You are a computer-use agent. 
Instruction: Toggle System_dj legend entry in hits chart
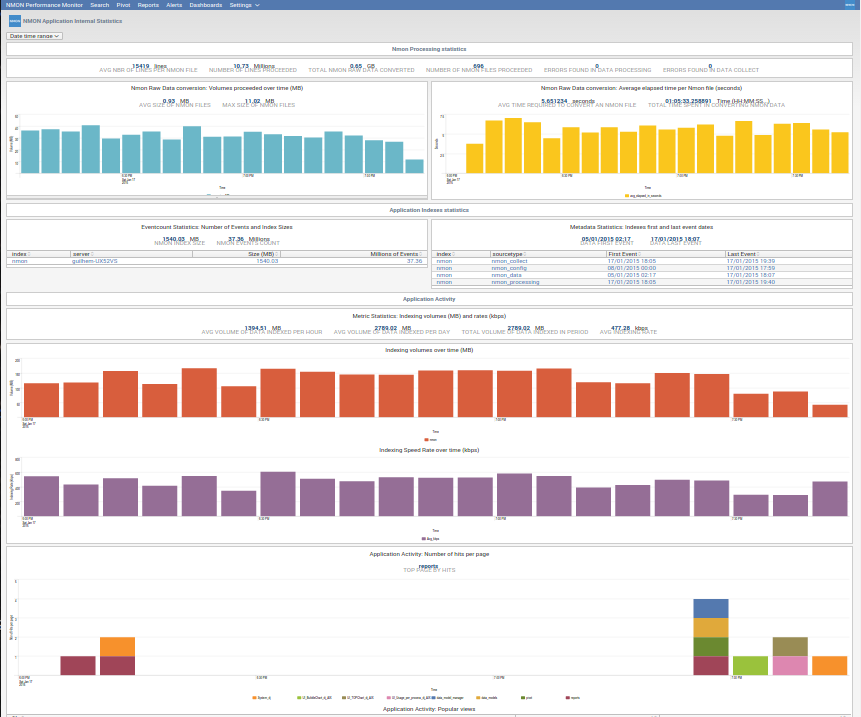point(262,698)
